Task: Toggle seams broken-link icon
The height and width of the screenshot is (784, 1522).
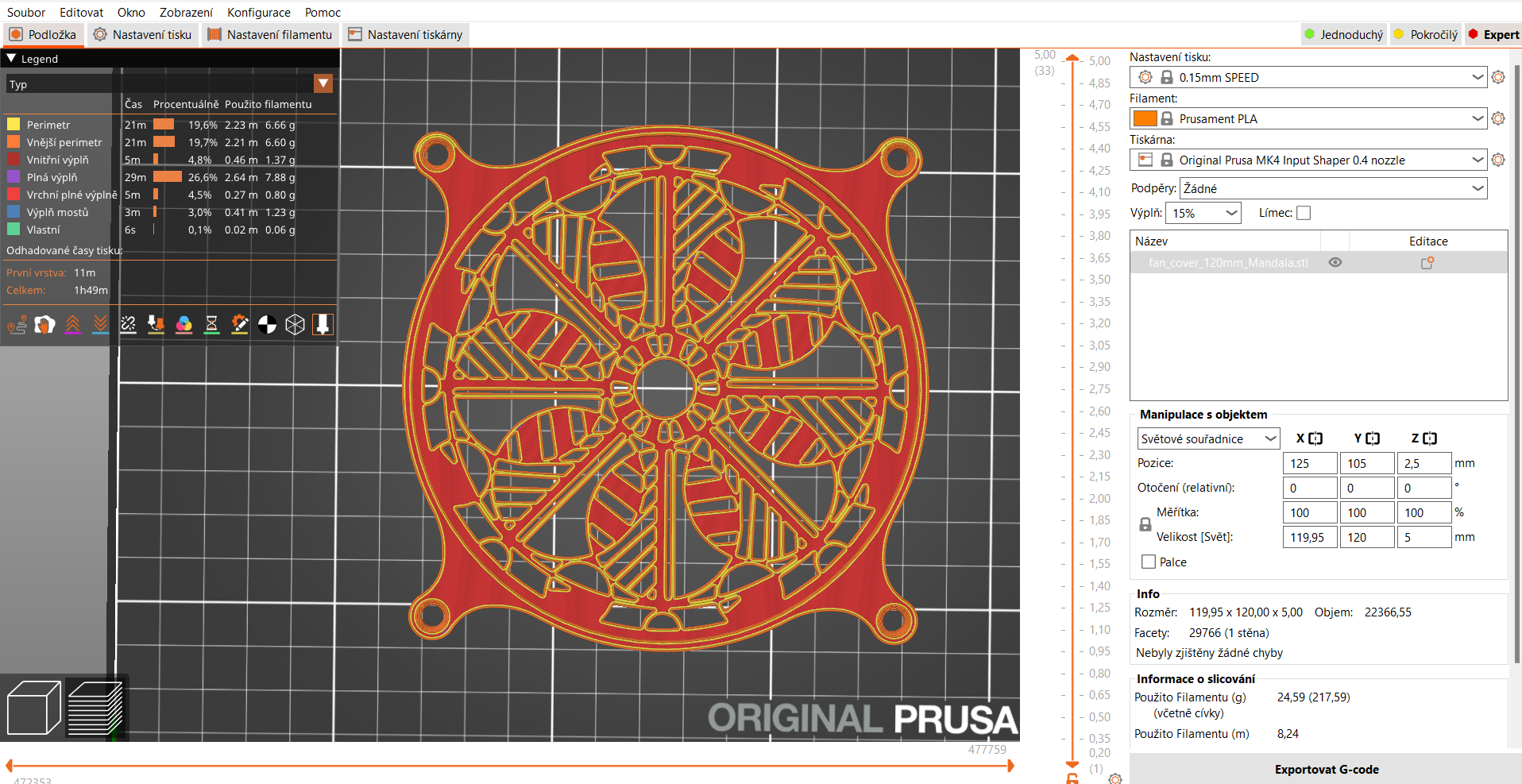Action: pos(128,324)
